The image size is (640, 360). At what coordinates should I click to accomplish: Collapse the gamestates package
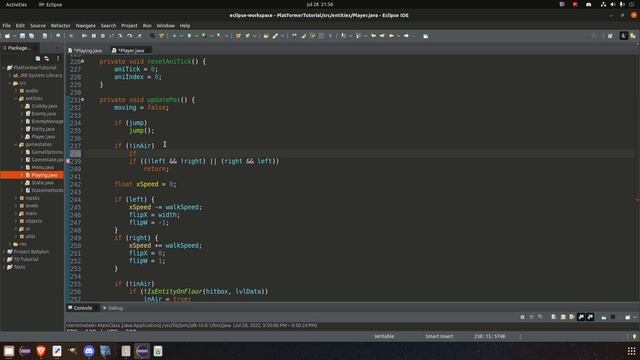click(16, 144)
